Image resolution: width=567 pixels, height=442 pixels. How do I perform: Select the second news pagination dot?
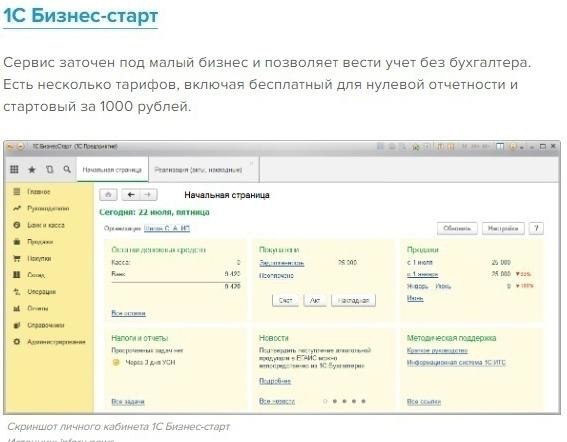pos(335,401)
